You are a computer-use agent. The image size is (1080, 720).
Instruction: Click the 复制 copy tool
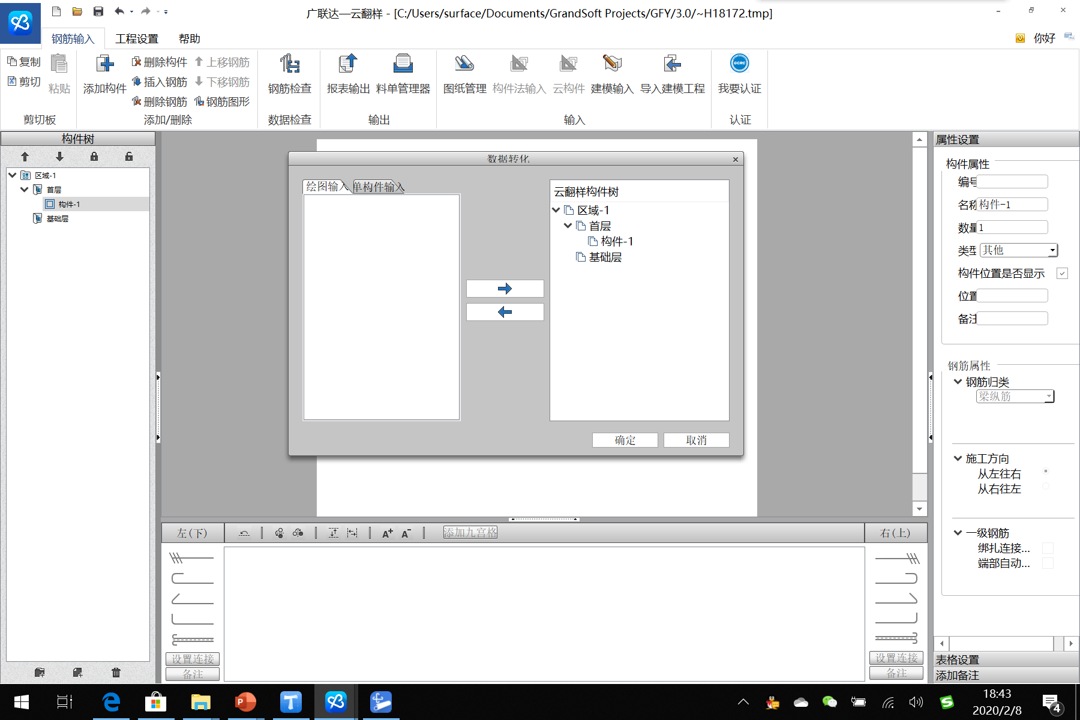pyautogui.click(x=23, y=61)
